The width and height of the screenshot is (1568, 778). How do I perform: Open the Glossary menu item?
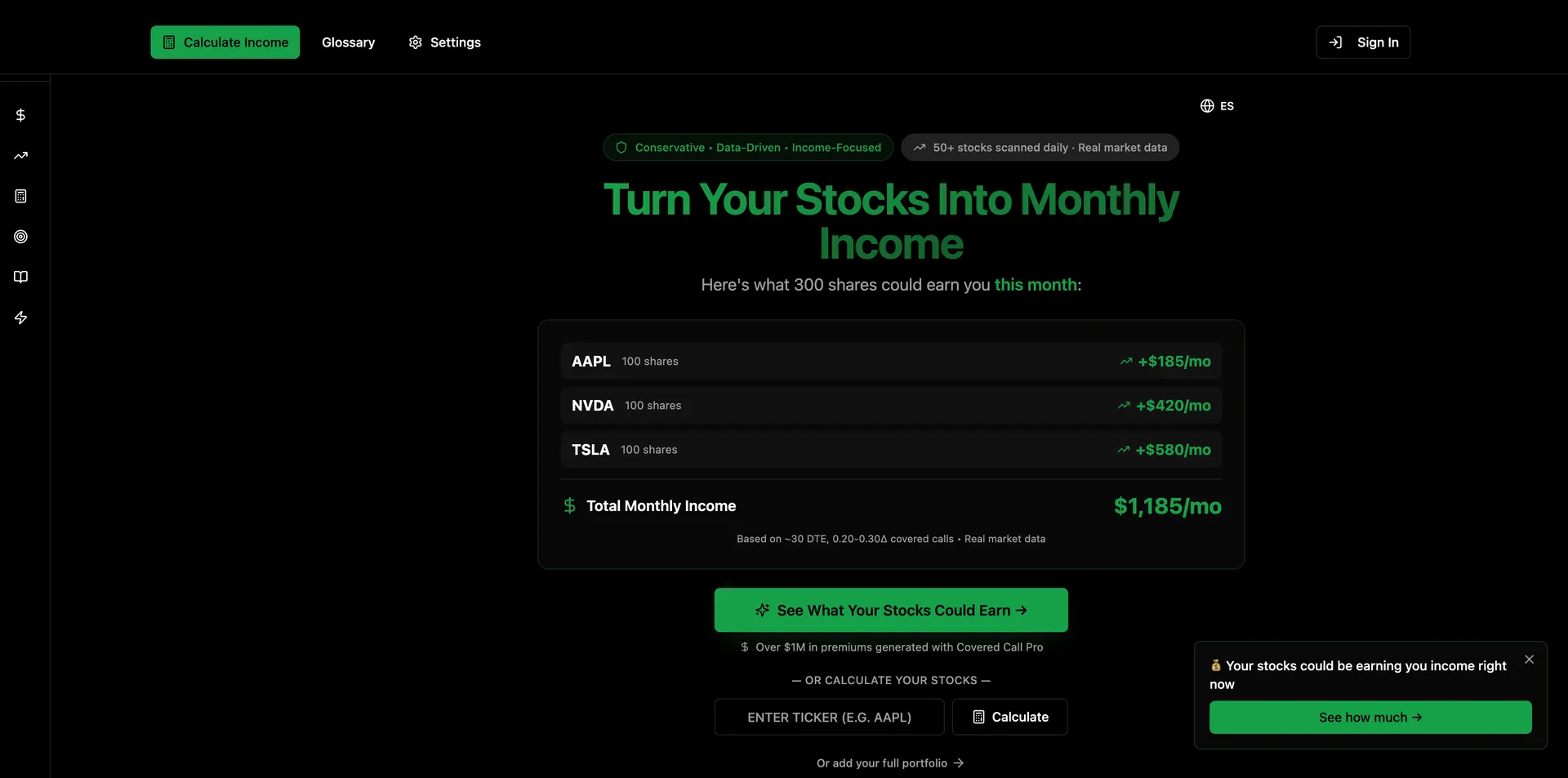348,42
